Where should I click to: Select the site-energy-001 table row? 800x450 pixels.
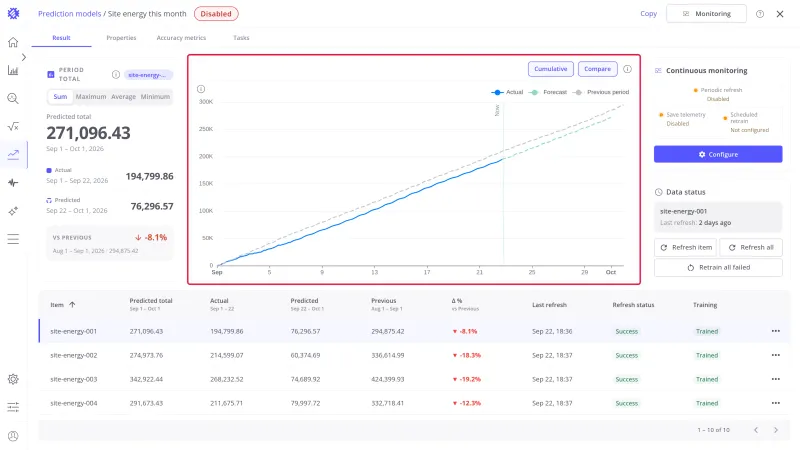[x=414, y=331]
